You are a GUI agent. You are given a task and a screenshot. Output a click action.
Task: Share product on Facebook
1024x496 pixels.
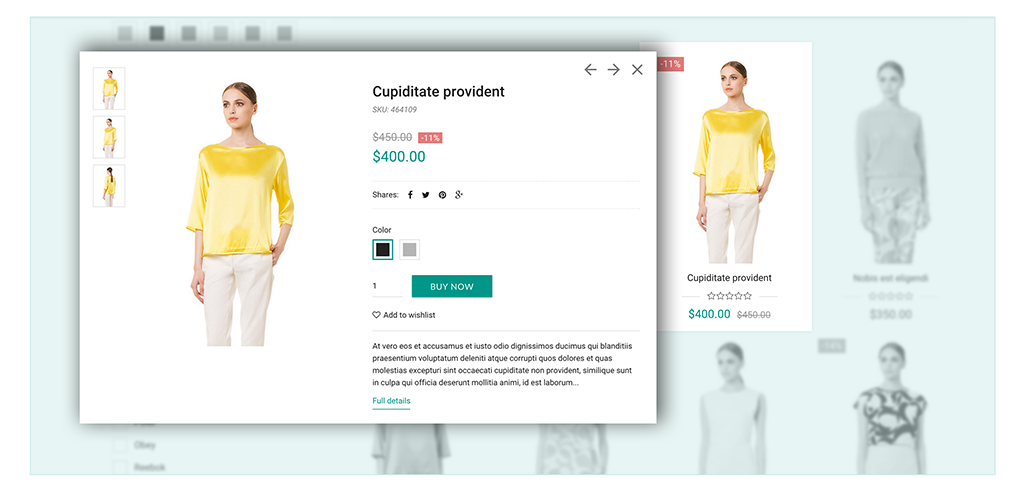(x=410, y=194)
